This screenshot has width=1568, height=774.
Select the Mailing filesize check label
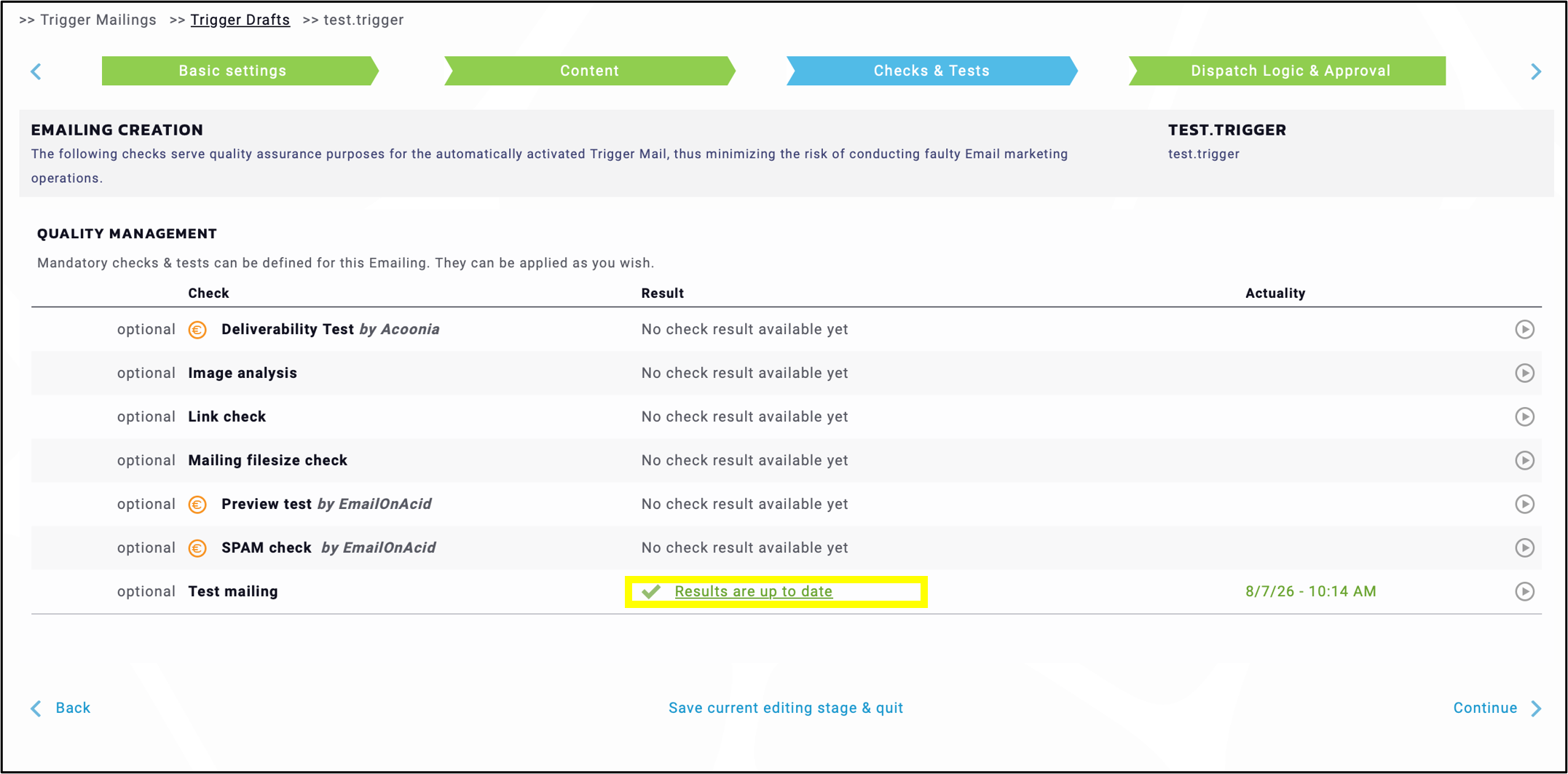coord(267,460)
